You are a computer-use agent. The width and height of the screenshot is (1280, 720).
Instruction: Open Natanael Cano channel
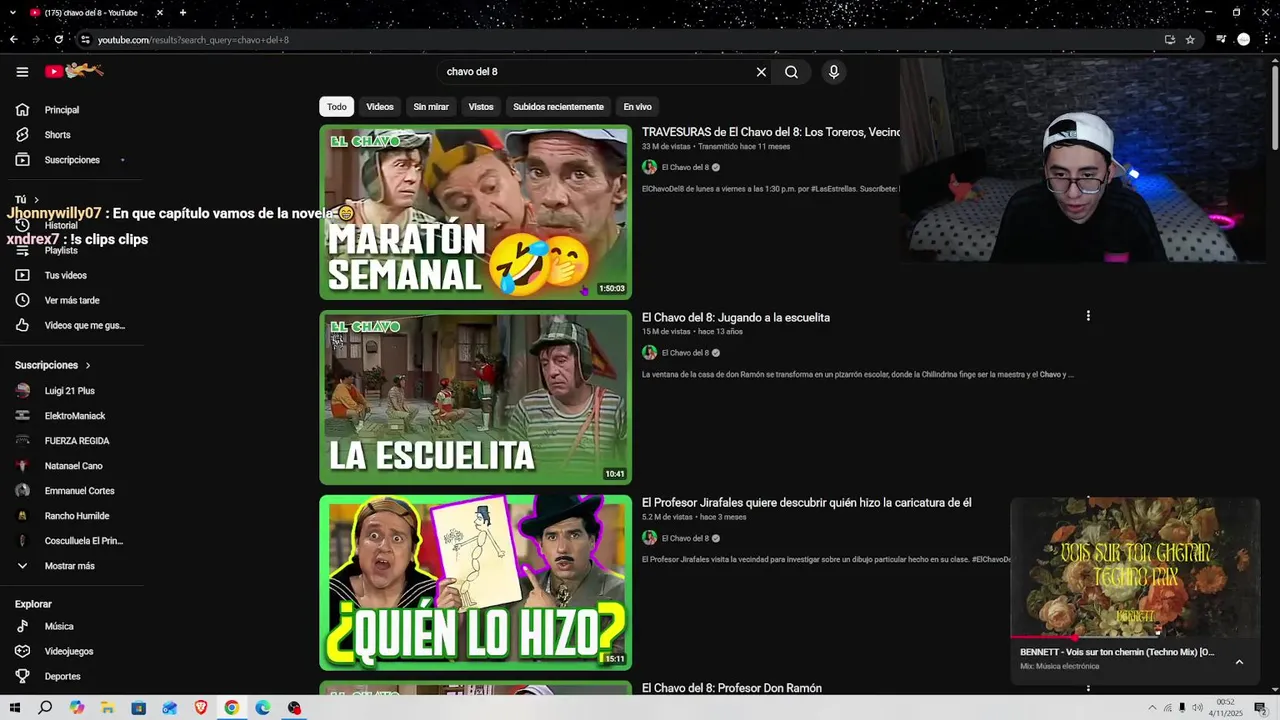point(71,466)
